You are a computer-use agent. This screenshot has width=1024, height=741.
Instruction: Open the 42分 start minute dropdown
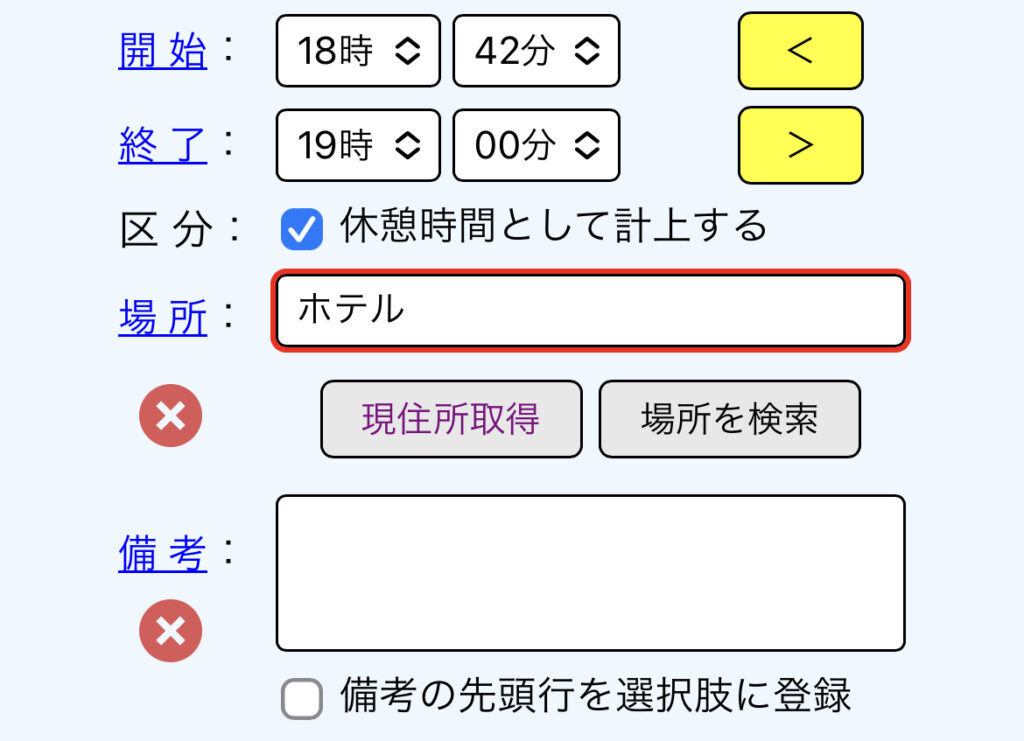[x=536, y=51]
